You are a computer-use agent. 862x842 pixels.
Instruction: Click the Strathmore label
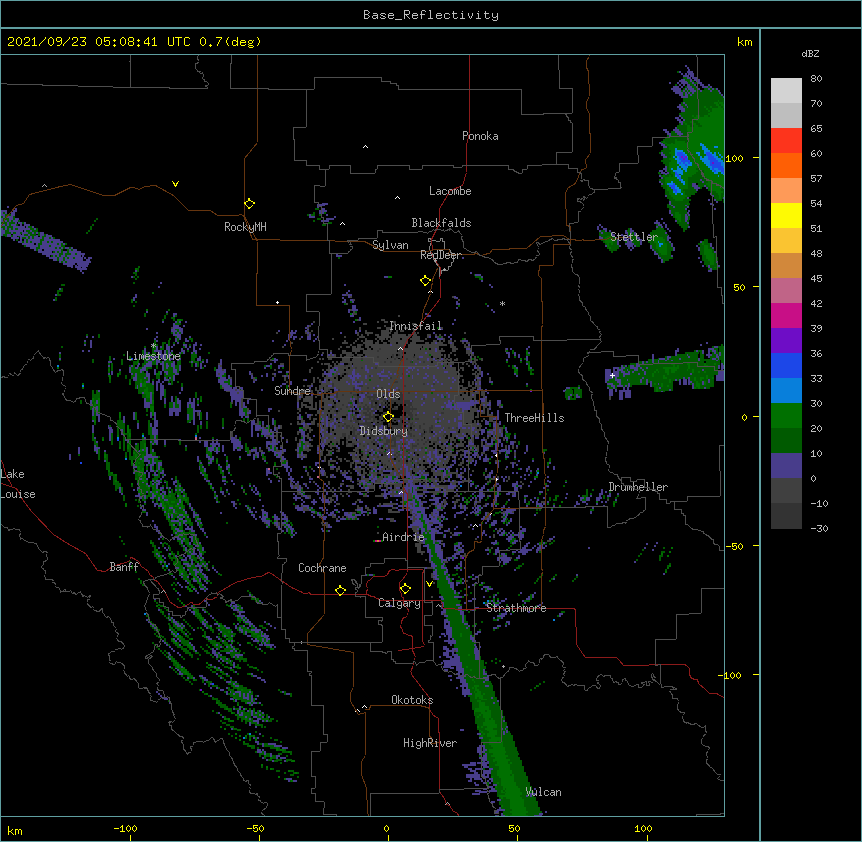coord(516,608)
